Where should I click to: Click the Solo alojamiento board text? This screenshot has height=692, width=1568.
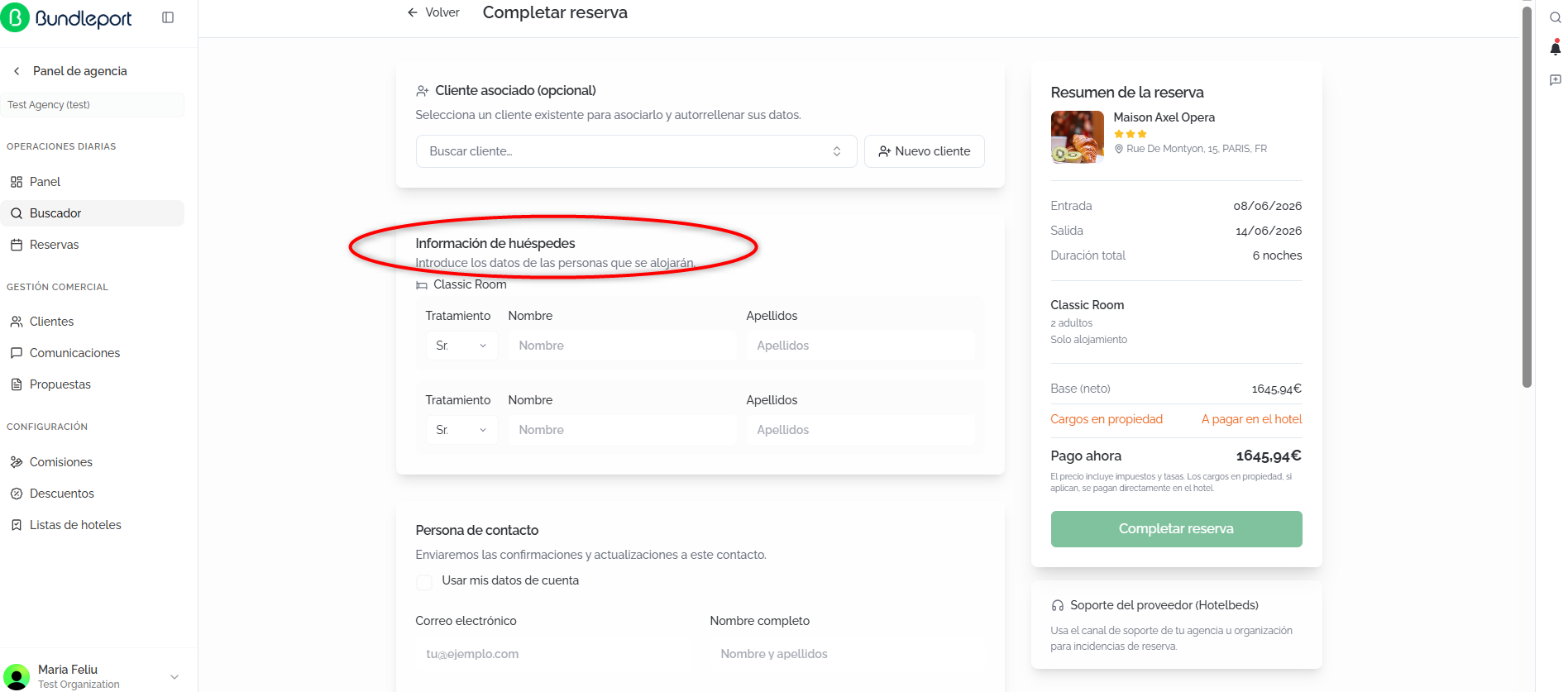1088,340
